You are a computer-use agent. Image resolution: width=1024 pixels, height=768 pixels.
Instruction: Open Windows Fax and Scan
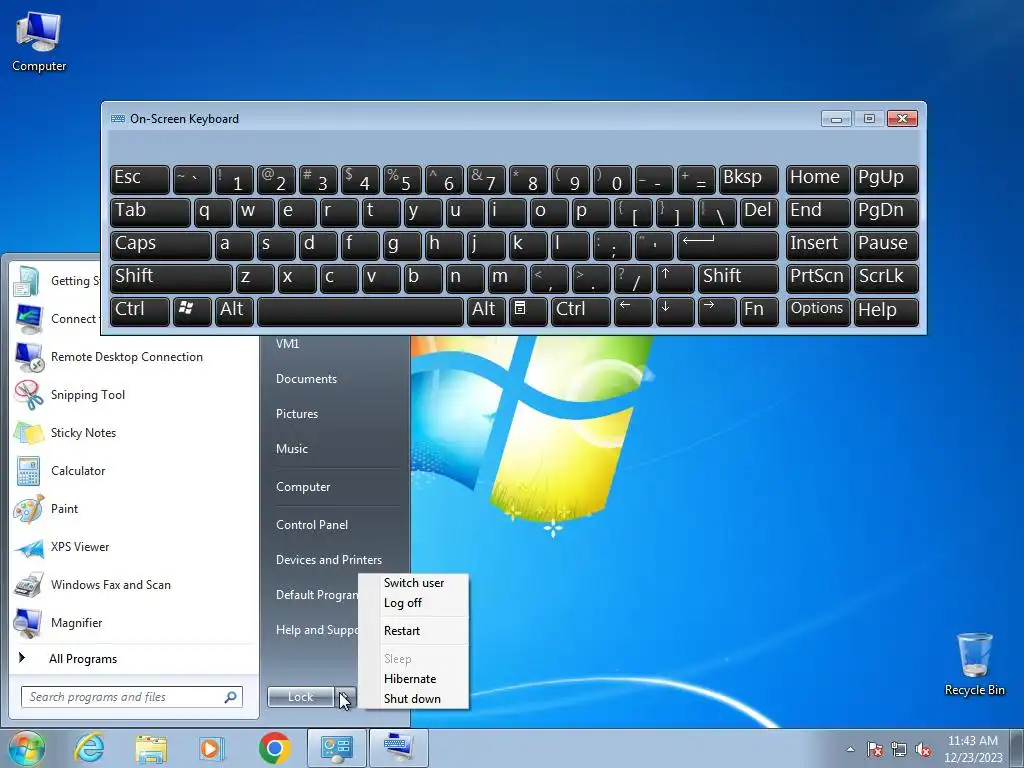(134, 584)
